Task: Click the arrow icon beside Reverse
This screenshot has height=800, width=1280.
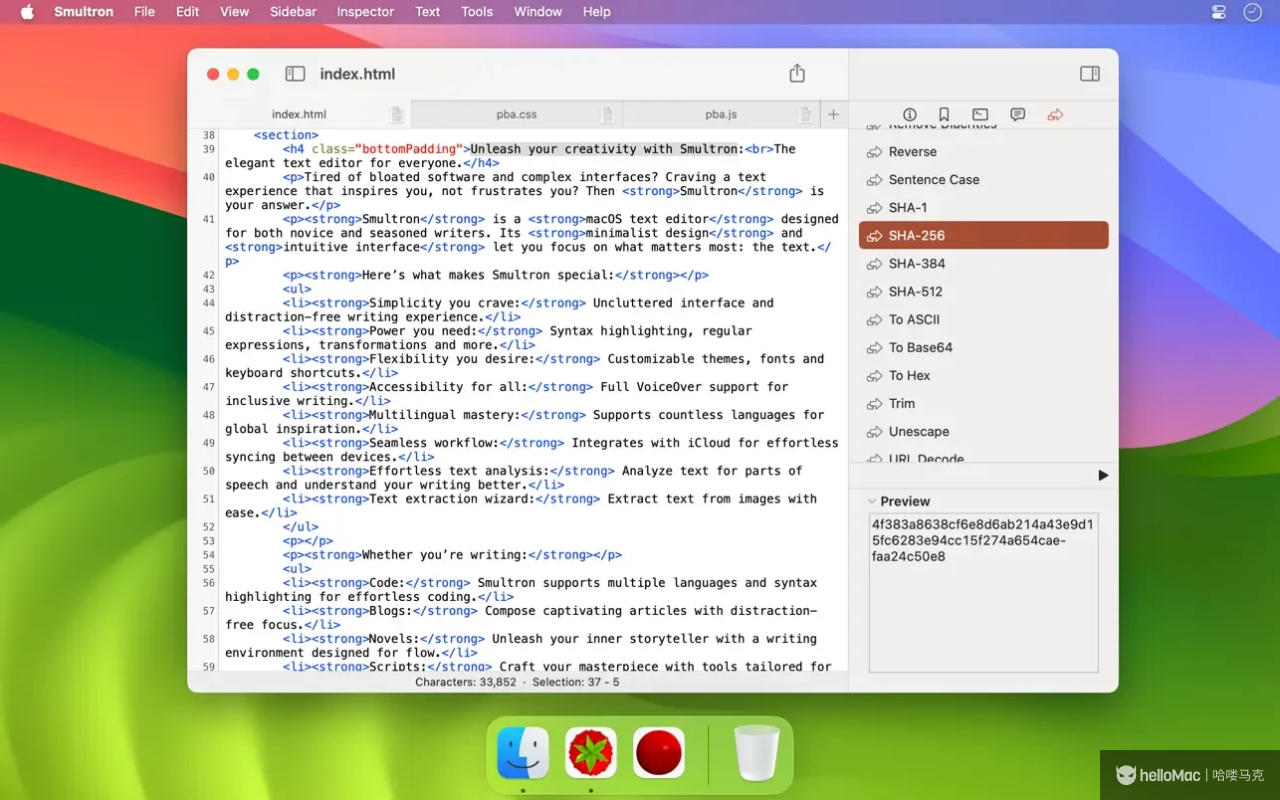Action: pyautogui.click(x=874, y=152)
